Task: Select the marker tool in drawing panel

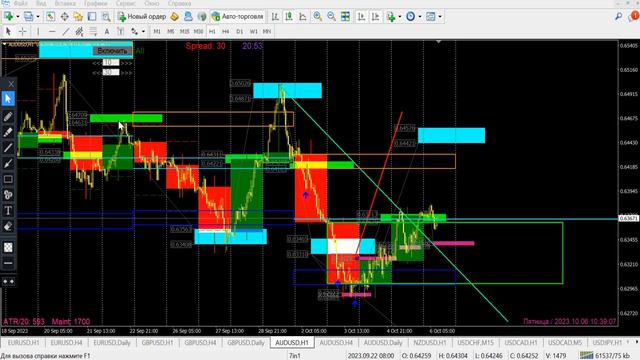Action: 8,132
